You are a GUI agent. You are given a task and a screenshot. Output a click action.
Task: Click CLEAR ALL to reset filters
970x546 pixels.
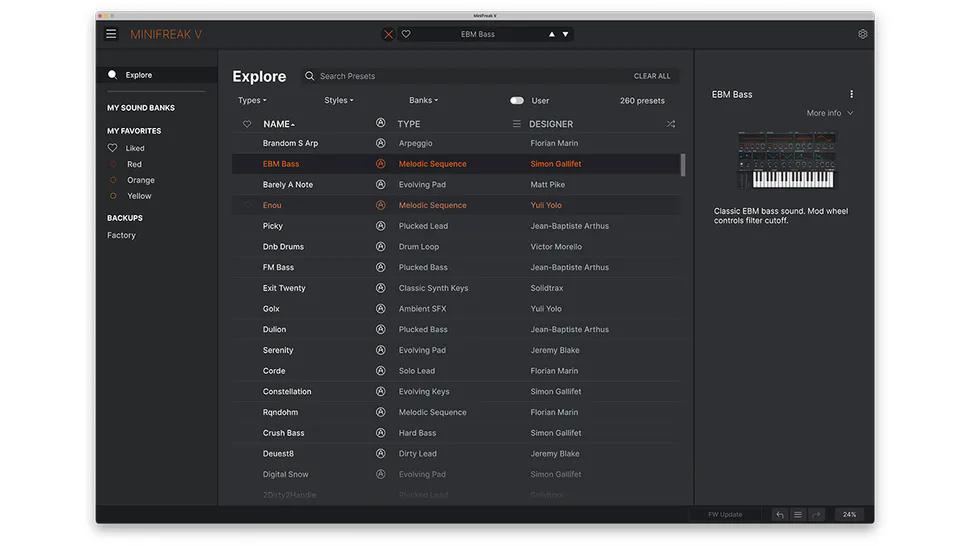[x=652, y=76]
